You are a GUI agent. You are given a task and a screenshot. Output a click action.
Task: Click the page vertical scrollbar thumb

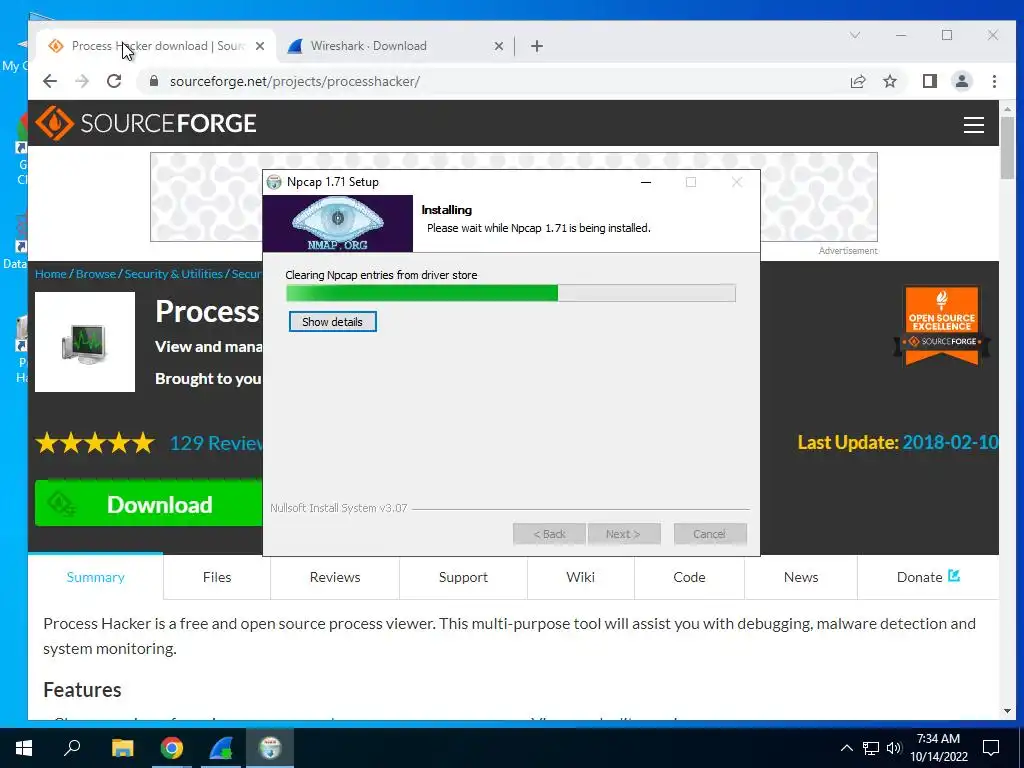tap(1007, 146)
